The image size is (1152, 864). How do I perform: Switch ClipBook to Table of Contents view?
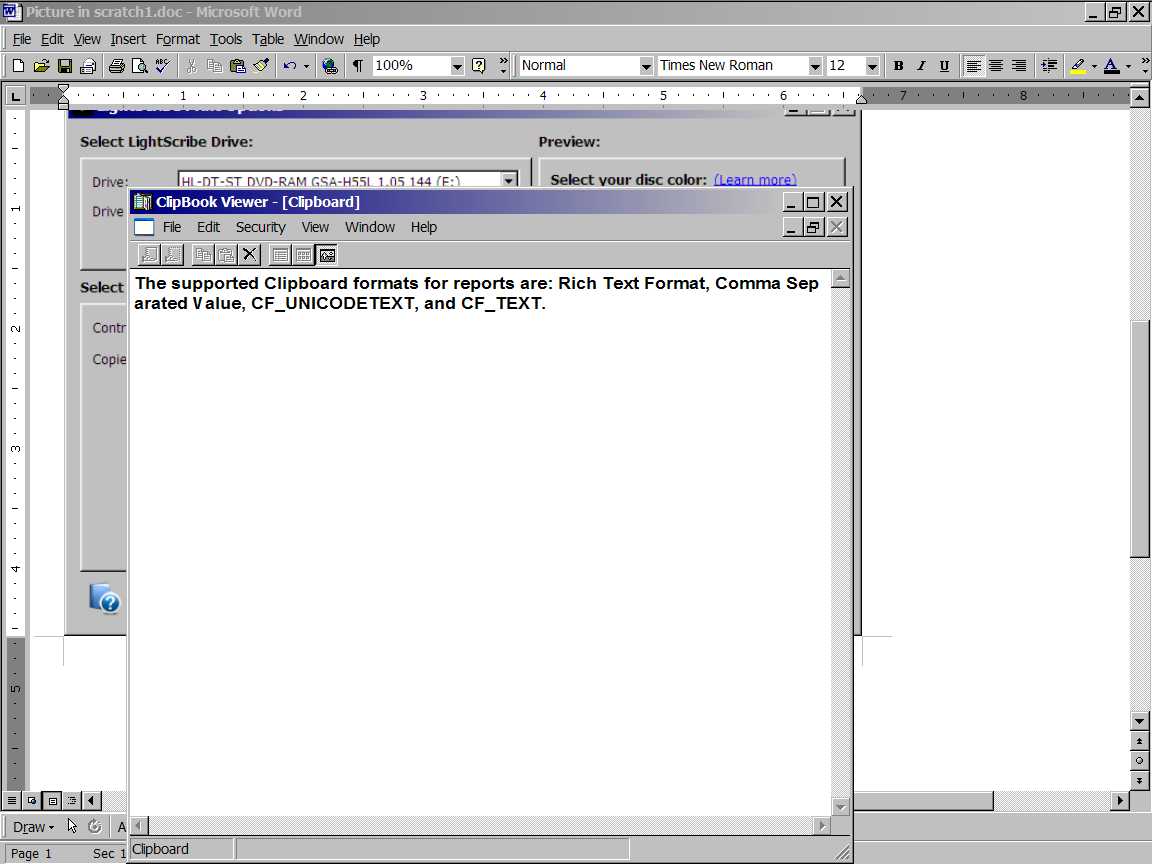point(280,255)
